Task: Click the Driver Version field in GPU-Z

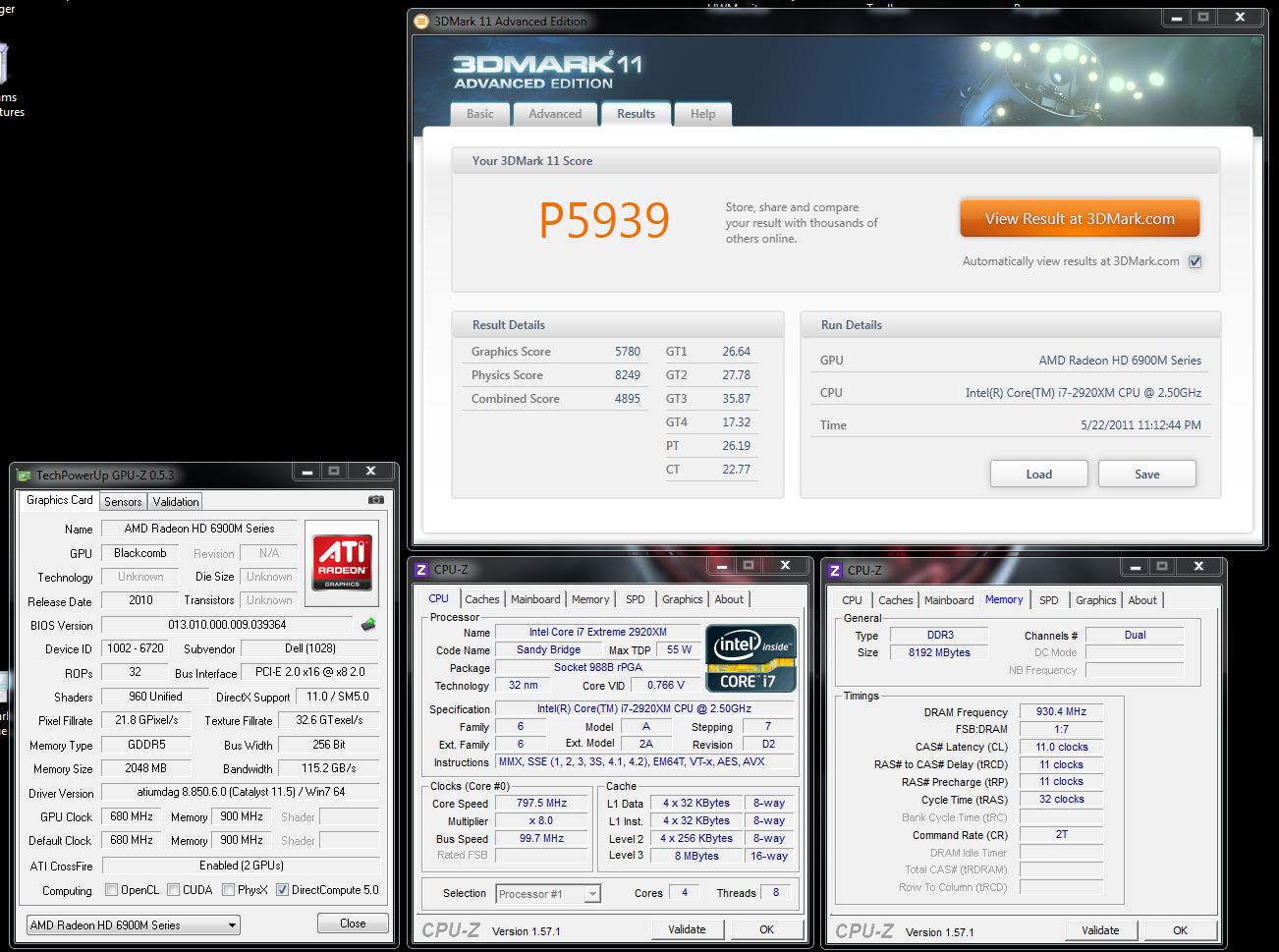Action: [x=241, y=792]
